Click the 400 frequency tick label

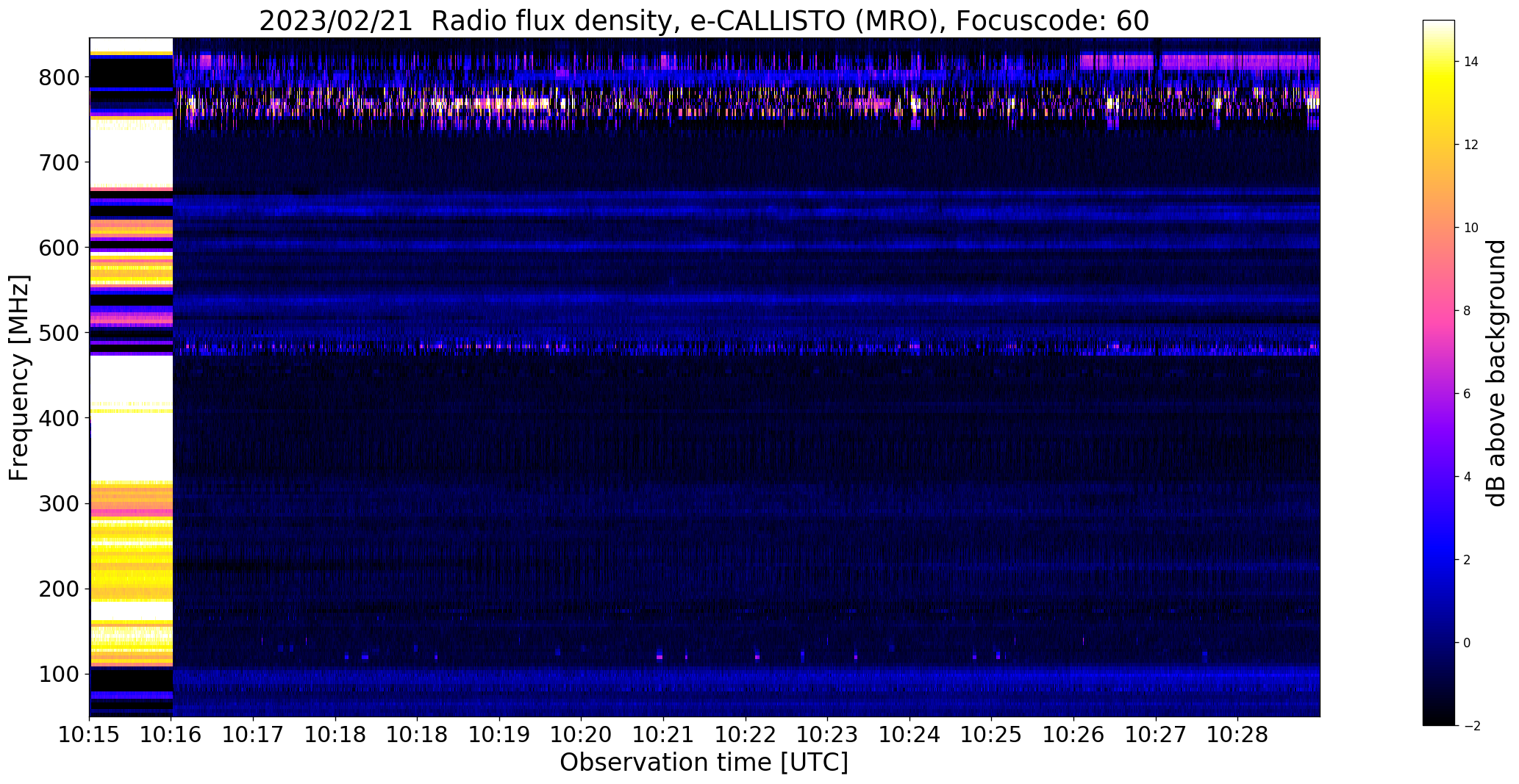pos(58,418)
